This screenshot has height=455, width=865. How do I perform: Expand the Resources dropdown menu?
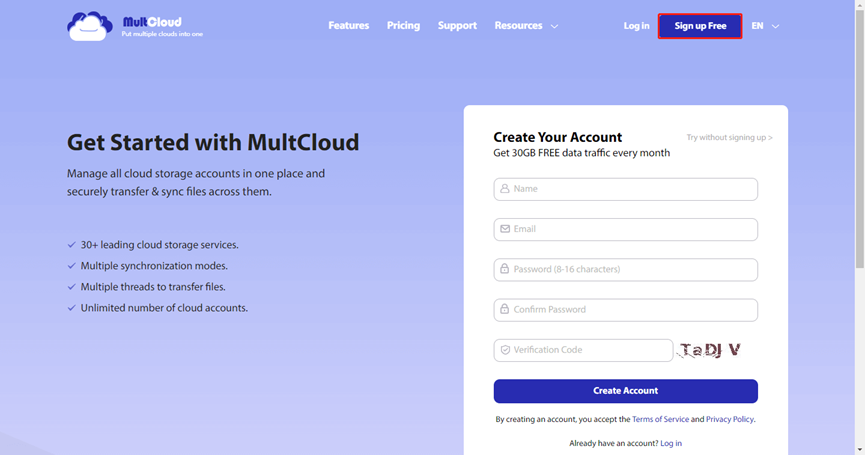(526, 26)
